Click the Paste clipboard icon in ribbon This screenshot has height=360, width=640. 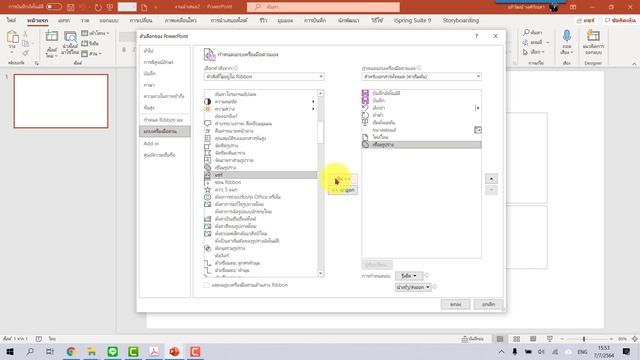tap(12, 37)
